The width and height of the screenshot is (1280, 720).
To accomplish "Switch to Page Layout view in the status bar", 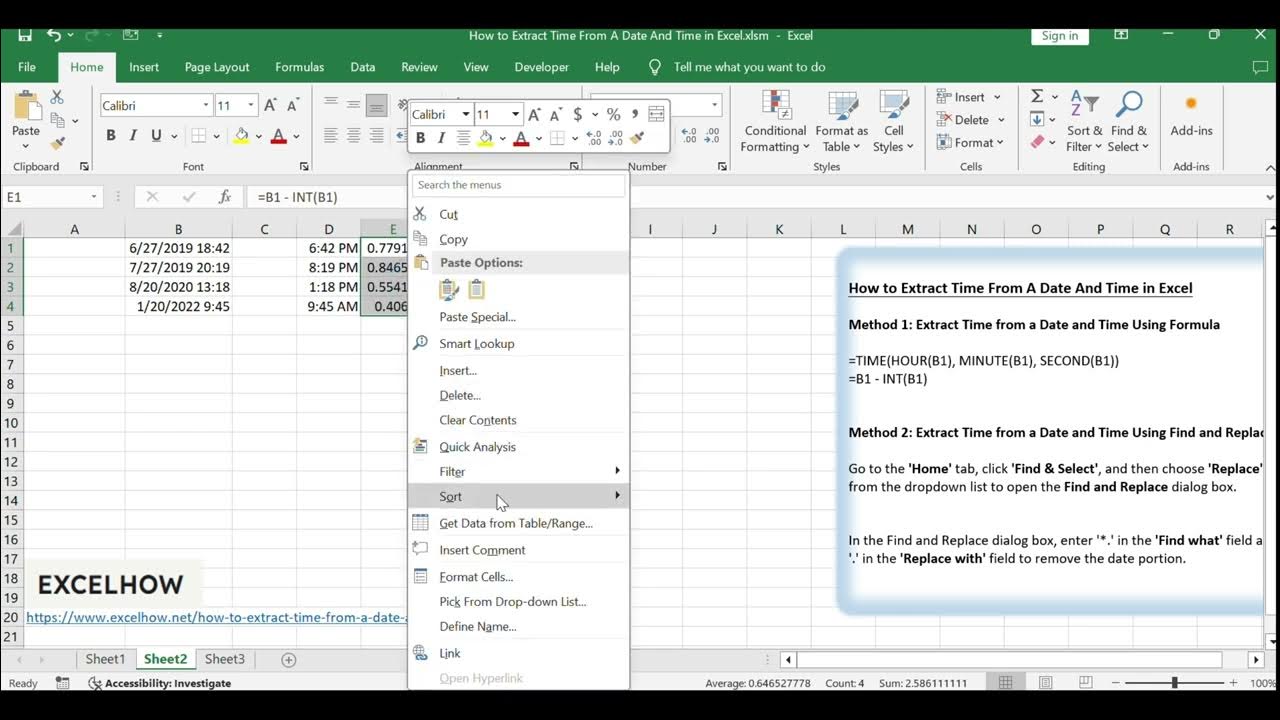I will [1045, 683].
